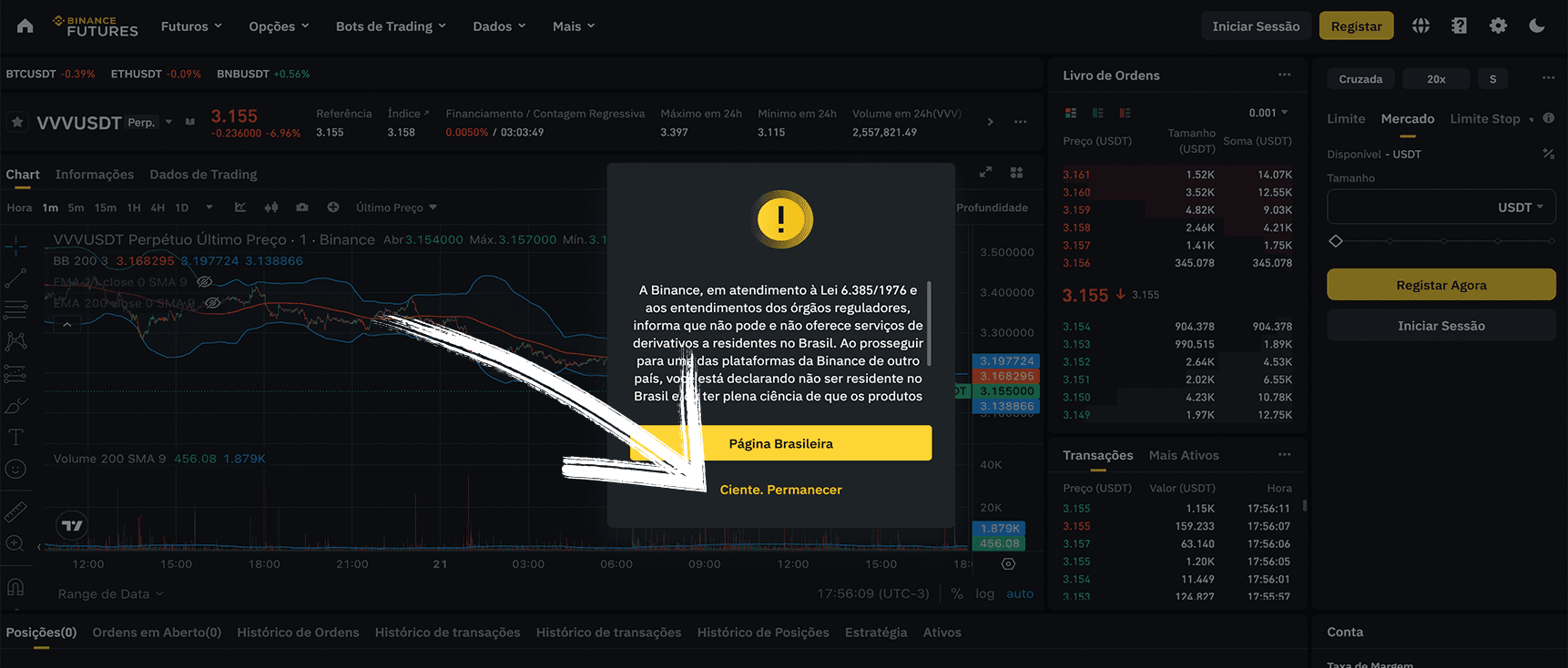Image resolution: width=1568 pixels, height=668 pixels.
Task: Click the add plus circle icon
Action: (333, 207)
